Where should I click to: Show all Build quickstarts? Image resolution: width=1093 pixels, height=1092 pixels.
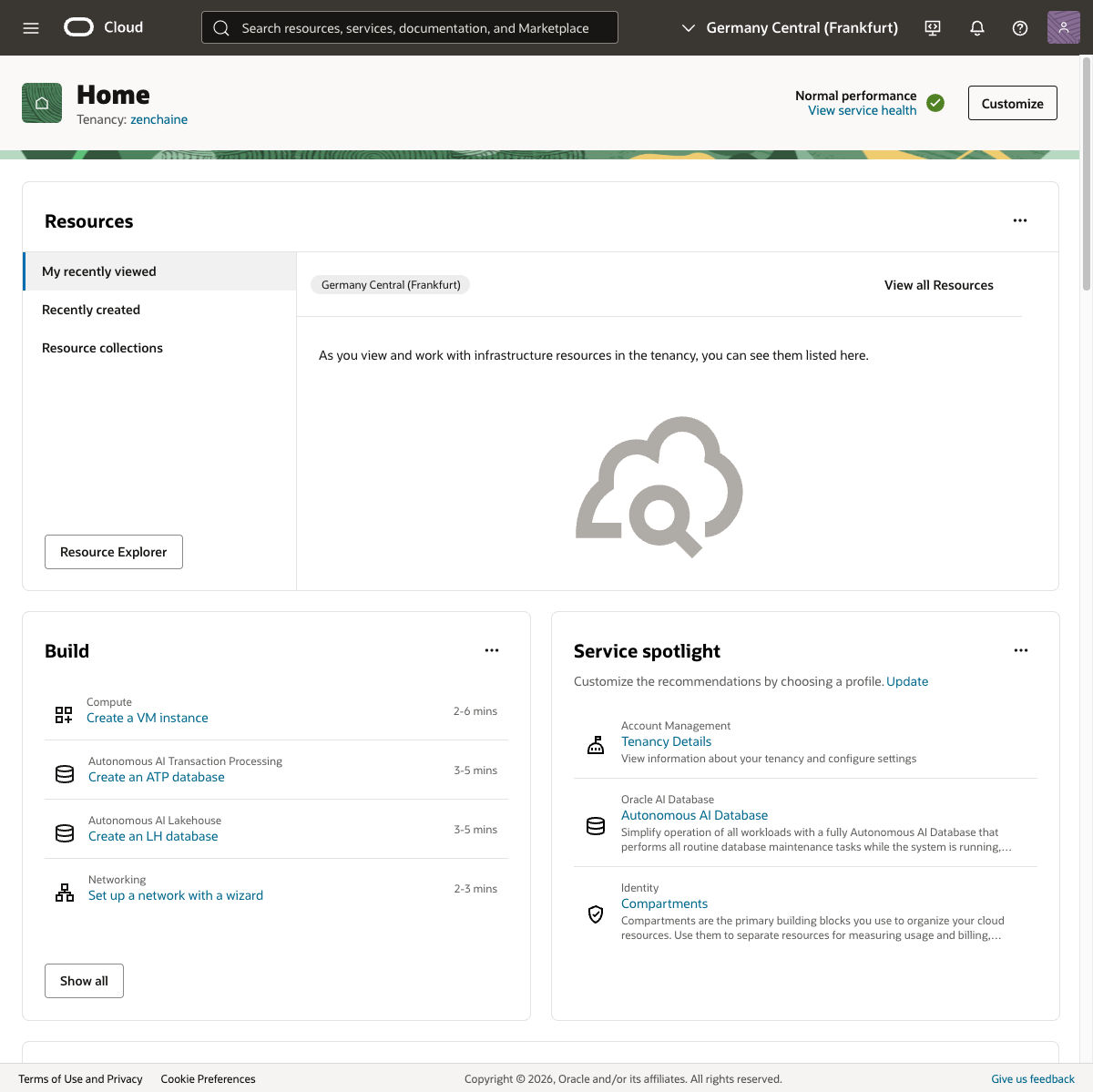click(84, 981)
